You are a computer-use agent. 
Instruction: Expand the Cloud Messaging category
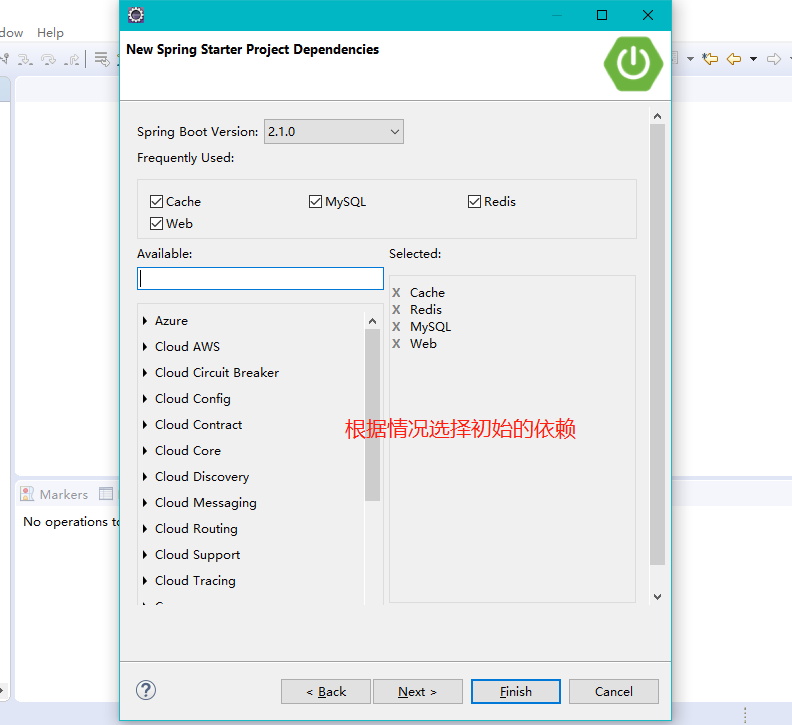point(145,503)
